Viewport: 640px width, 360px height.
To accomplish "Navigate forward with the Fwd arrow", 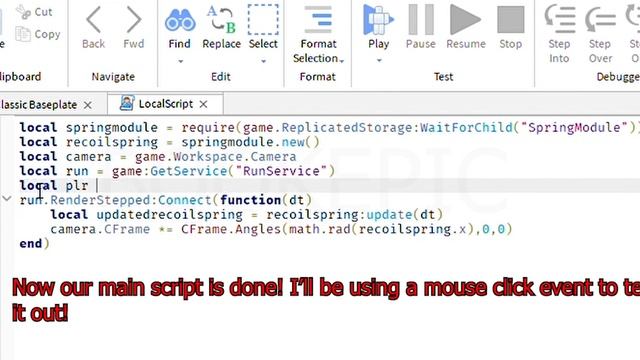I will click(x=134, y=20).
